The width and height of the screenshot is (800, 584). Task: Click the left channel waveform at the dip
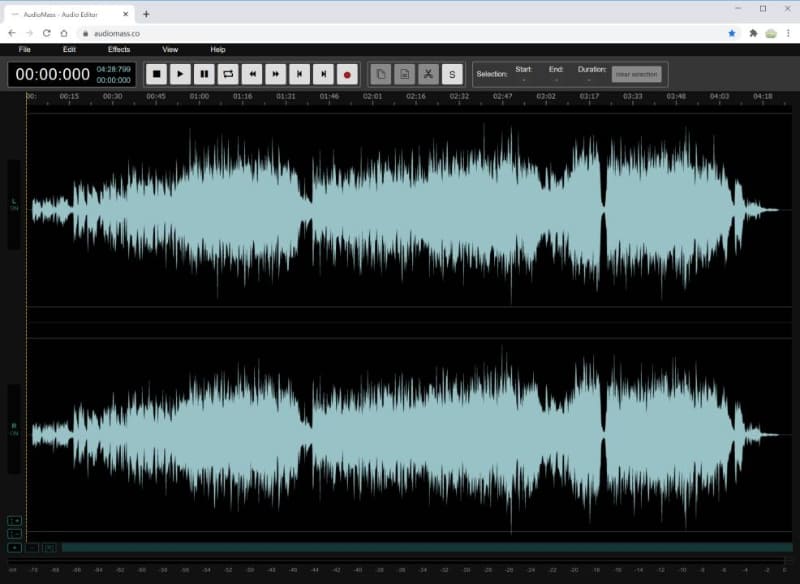[604, 210]
